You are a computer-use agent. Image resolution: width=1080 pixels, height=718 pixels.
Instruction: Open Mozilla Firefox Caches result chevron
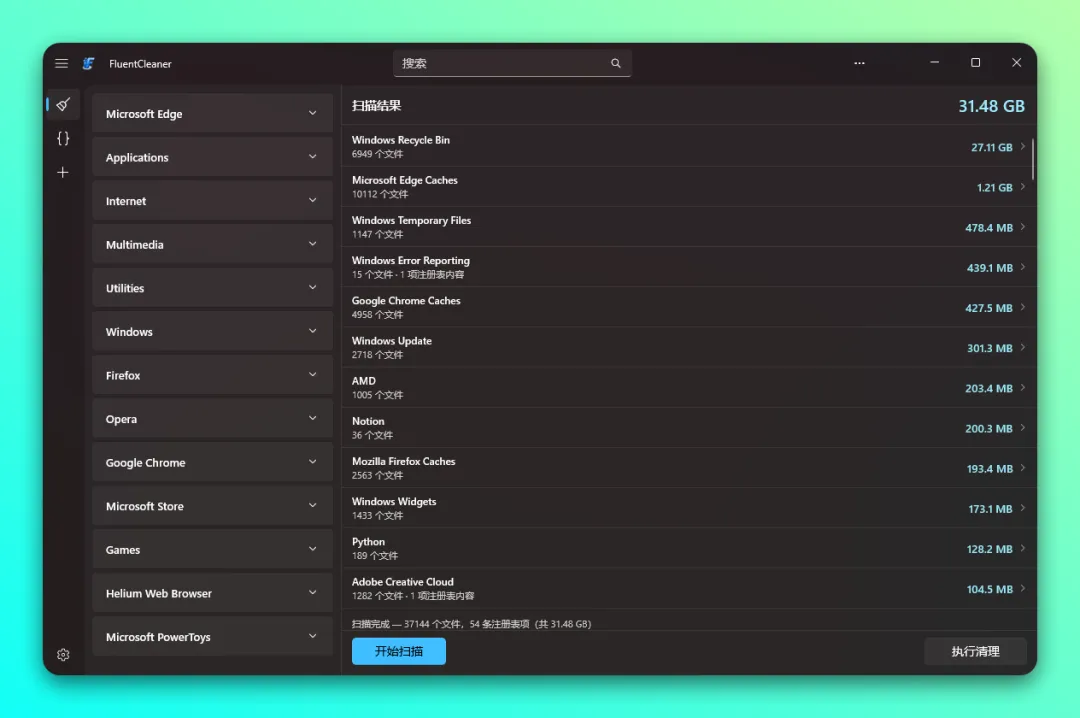point(1023,468)
